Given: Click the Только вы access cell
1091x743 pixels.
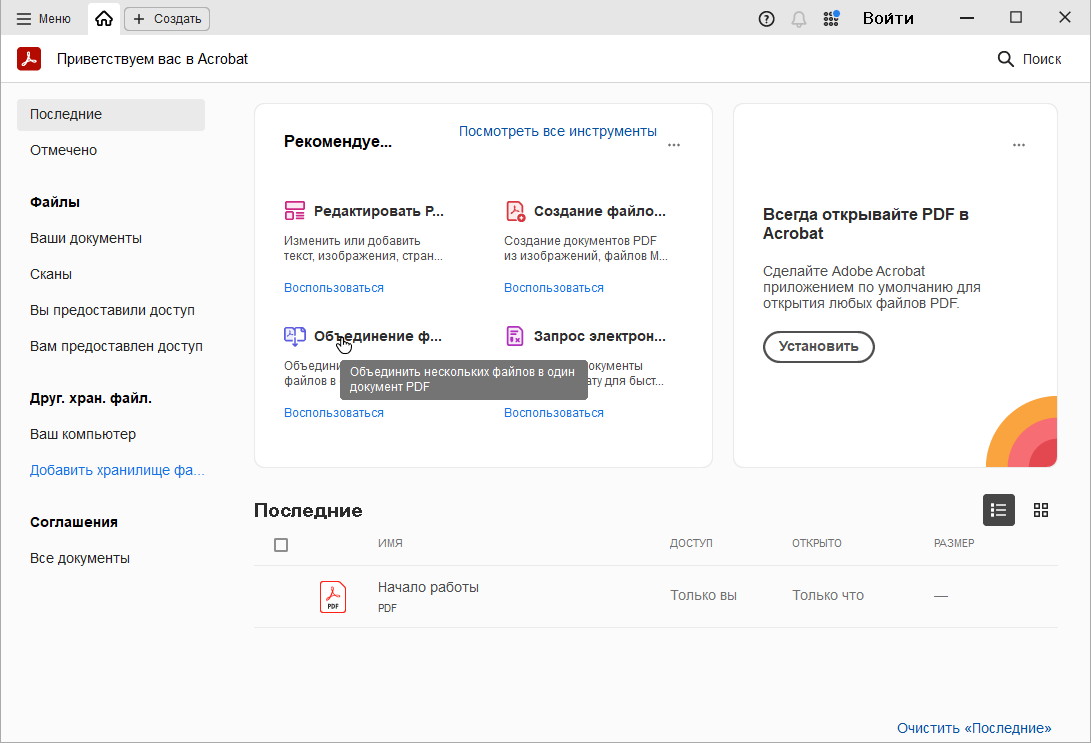Looking at the screenshot, I should [703, 596].
